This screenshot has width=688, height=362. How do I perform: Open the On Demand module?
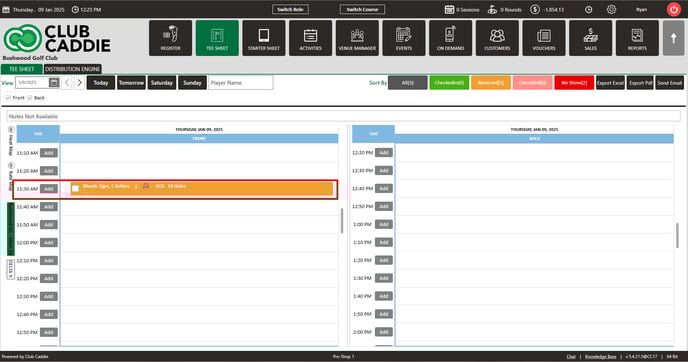(x=450, y=38)
